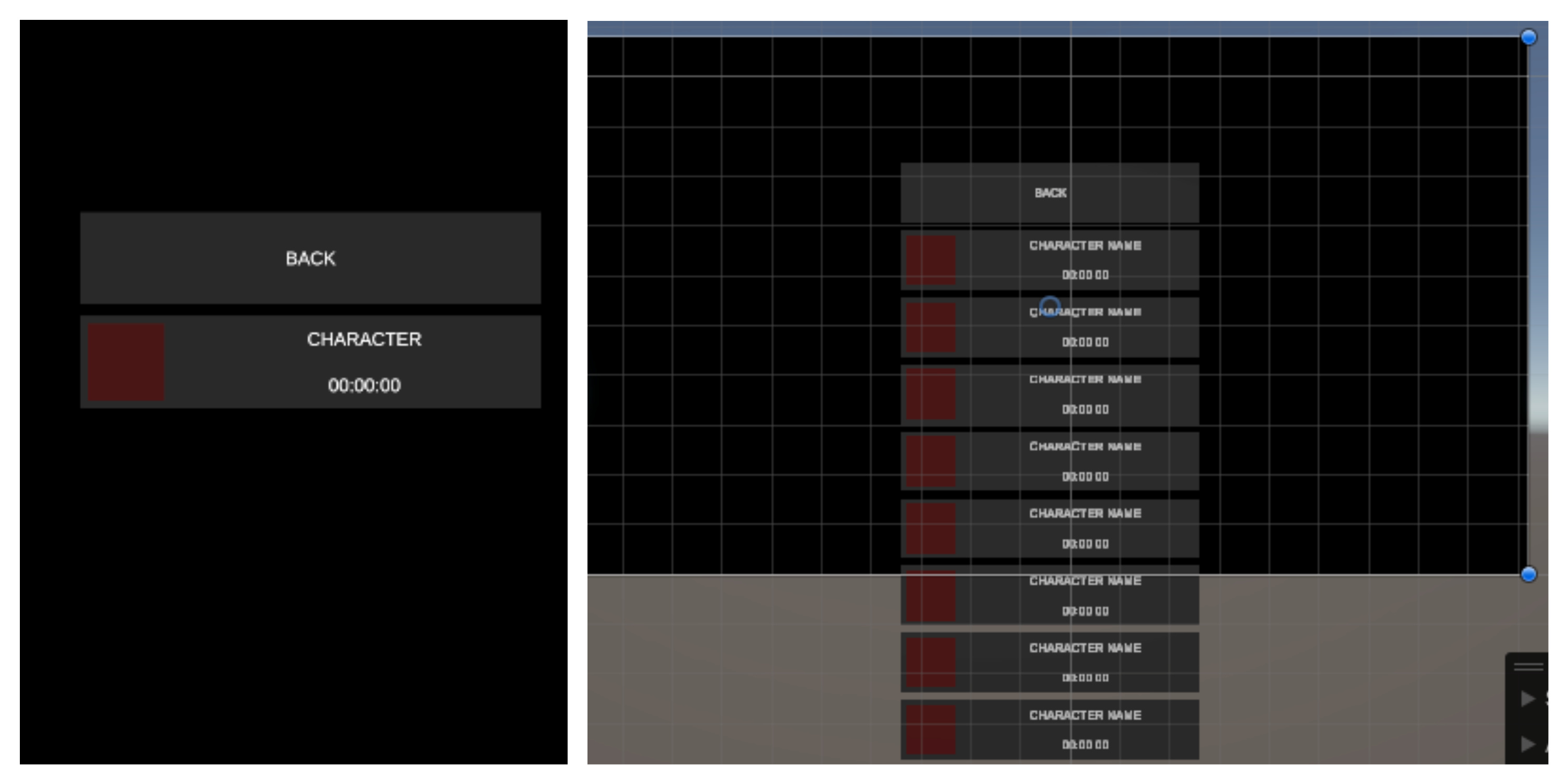Click the BACK button in the left game view
The width and height of the screenshot is (1568, 784).
pyautogui.click(x=310, y=258)
